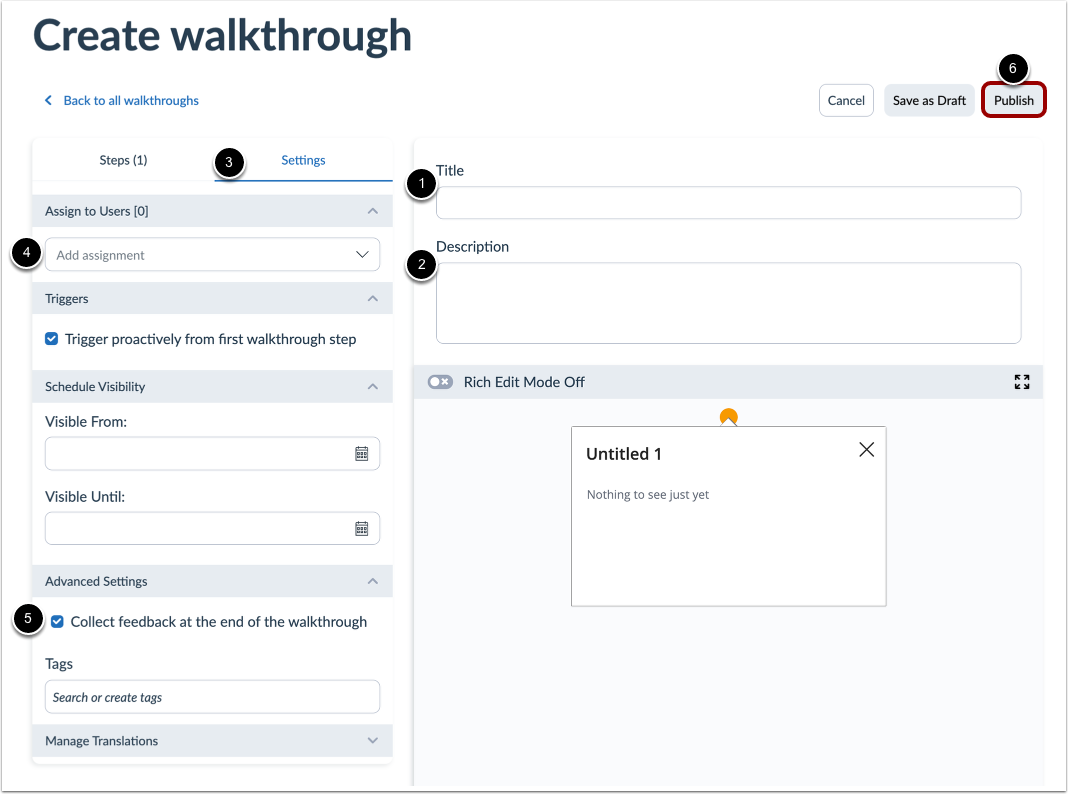Cancel creating the walkthrough

tap(846, 100)
